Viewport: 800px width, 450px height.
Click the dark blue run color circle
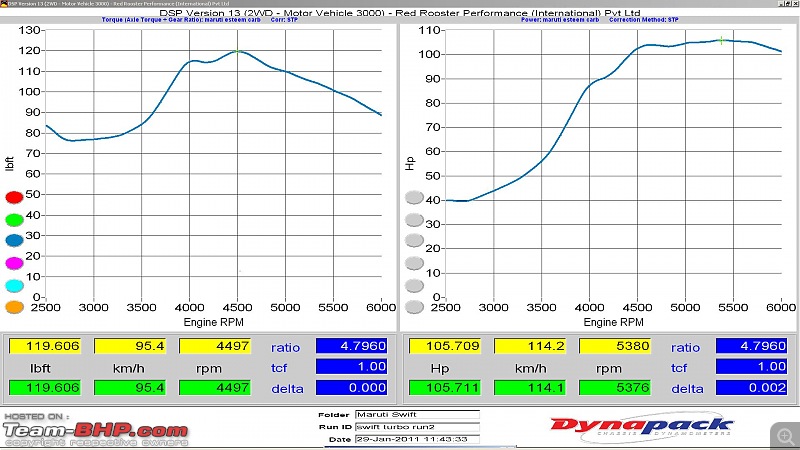(x=14, y=240)
